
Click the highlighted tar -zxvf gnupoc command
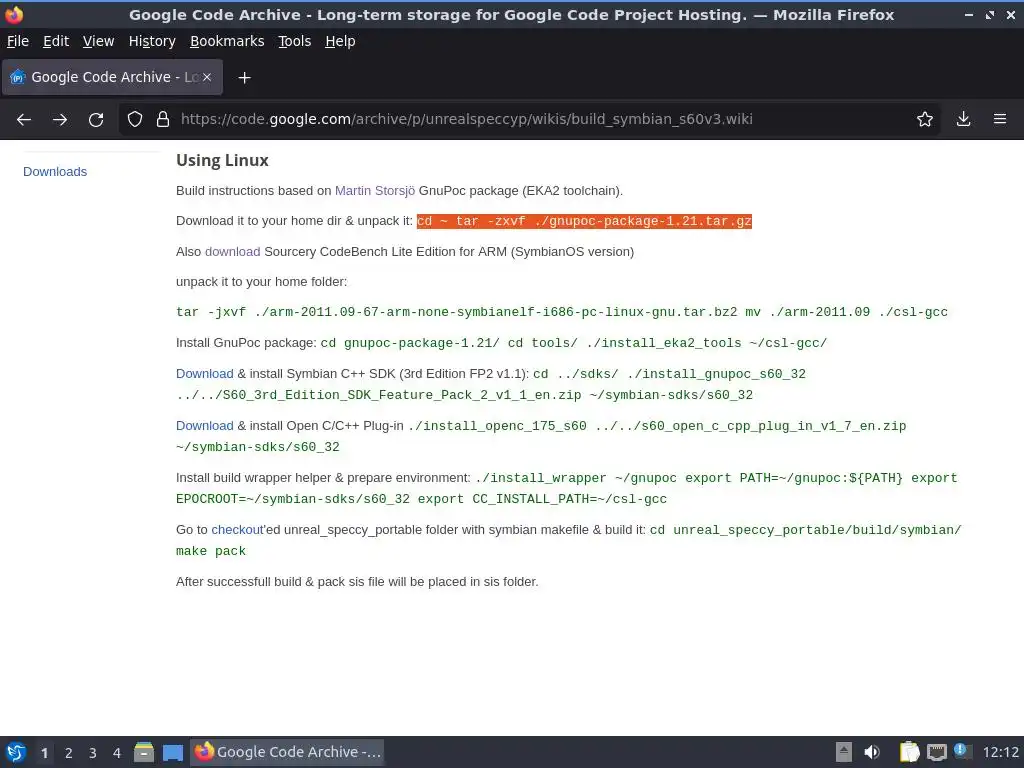584,221
